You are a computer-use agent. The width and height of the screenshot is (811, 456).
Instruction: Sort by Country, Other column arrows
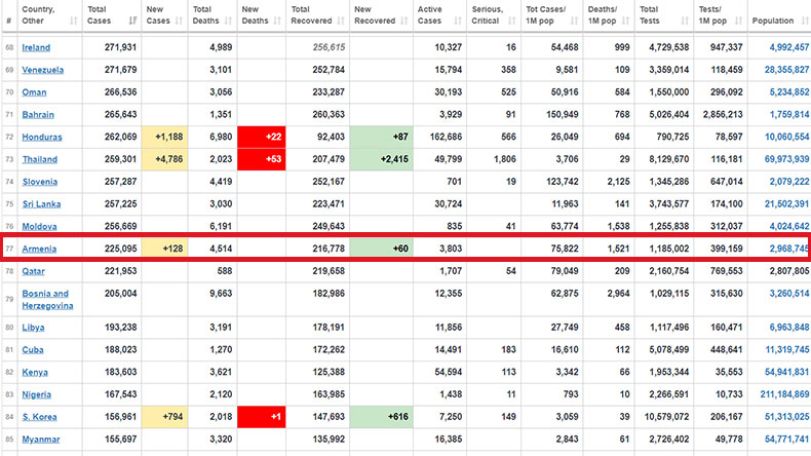coord(73,21)
